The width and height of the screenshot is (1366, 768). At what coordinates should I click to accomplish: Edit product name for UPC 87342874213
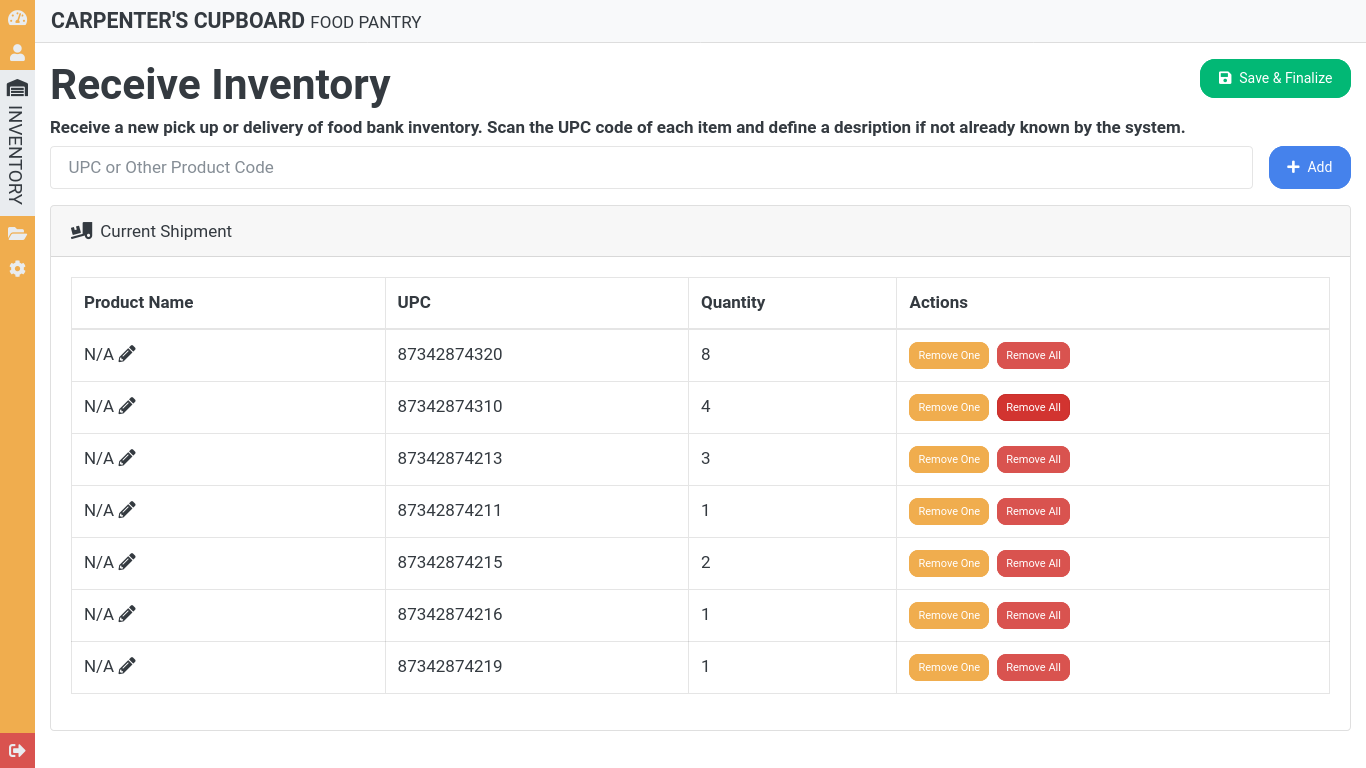[127, 457]
